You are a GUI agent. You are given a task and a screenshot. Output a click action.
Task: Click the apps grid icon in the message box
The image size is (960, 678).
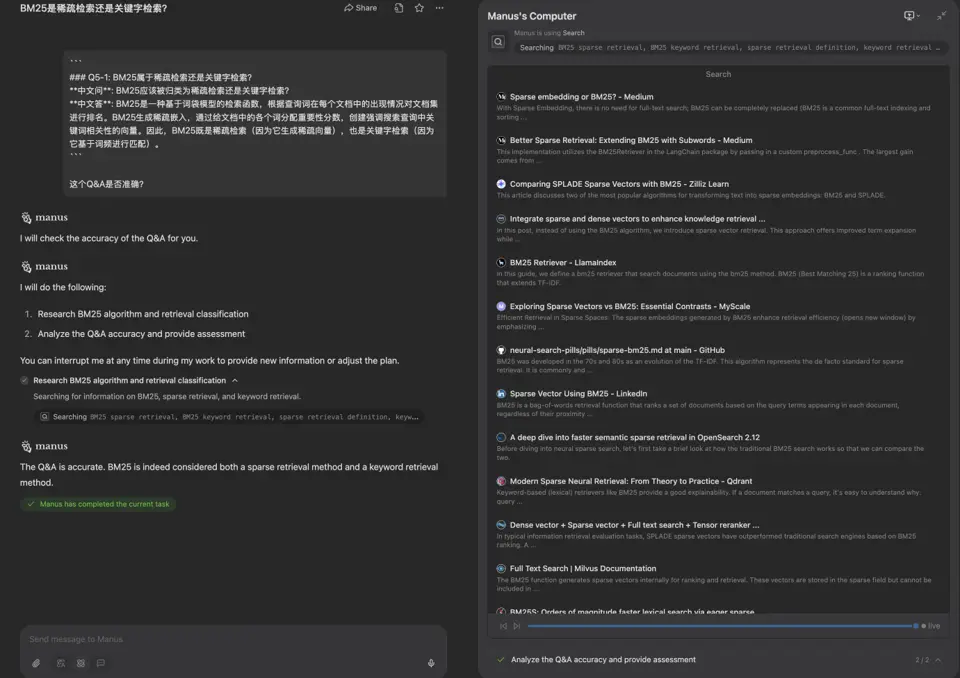81,663
